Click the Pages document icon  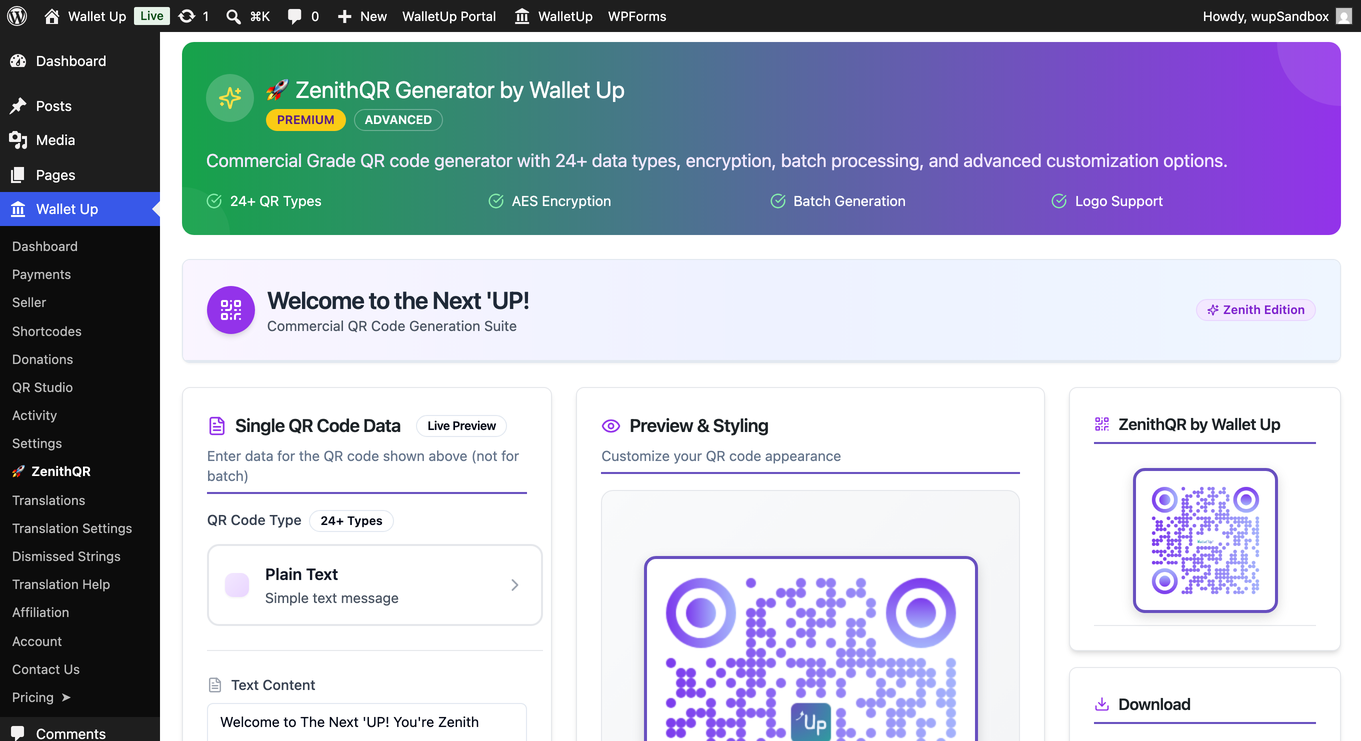coord(18,175)
